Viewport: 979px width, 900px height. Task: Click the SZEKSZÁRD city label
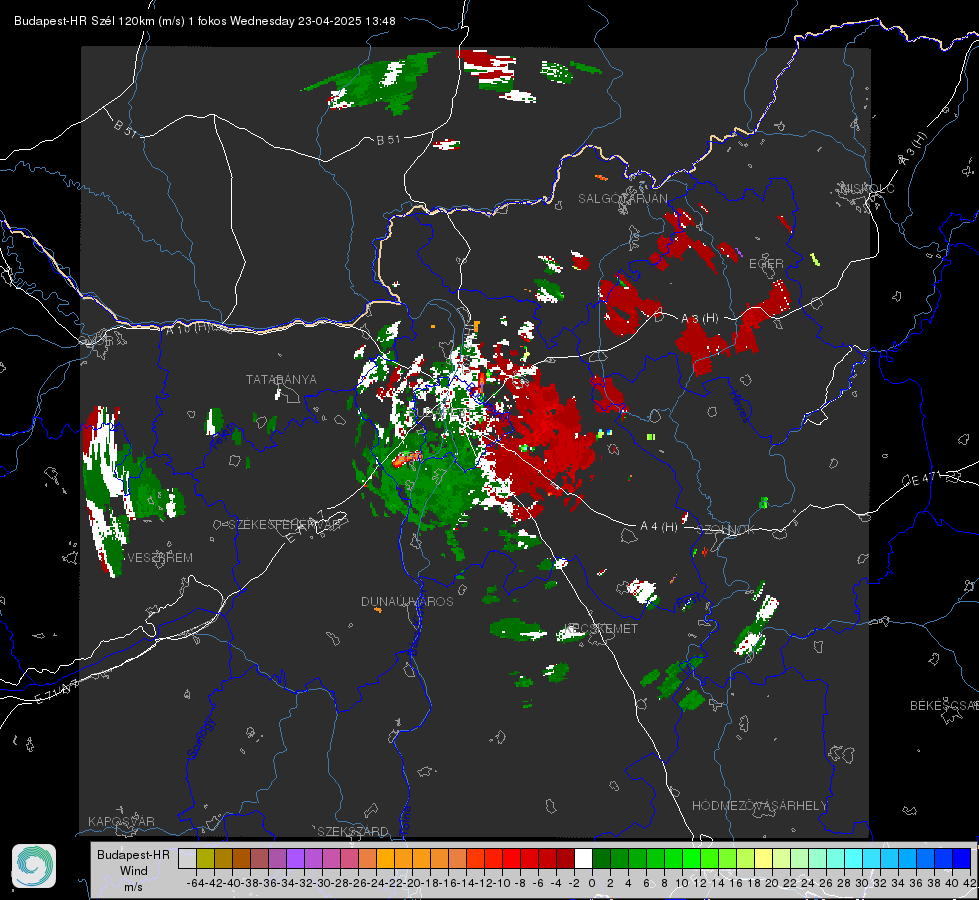(x=353, y=831)
